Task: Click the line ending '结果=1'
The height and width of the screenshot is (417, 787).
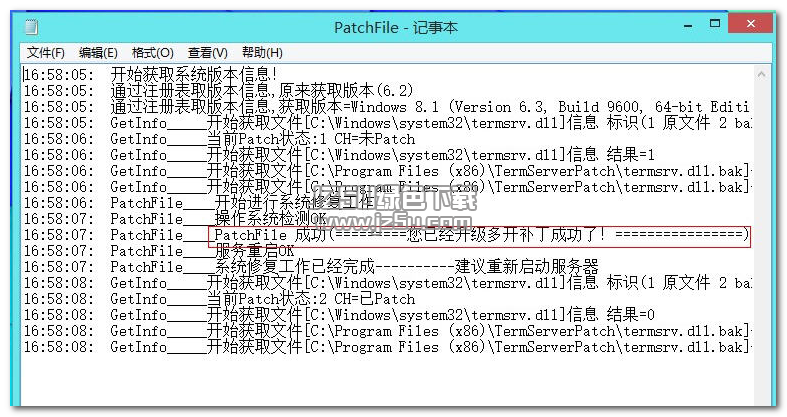Action: point(339,155)
